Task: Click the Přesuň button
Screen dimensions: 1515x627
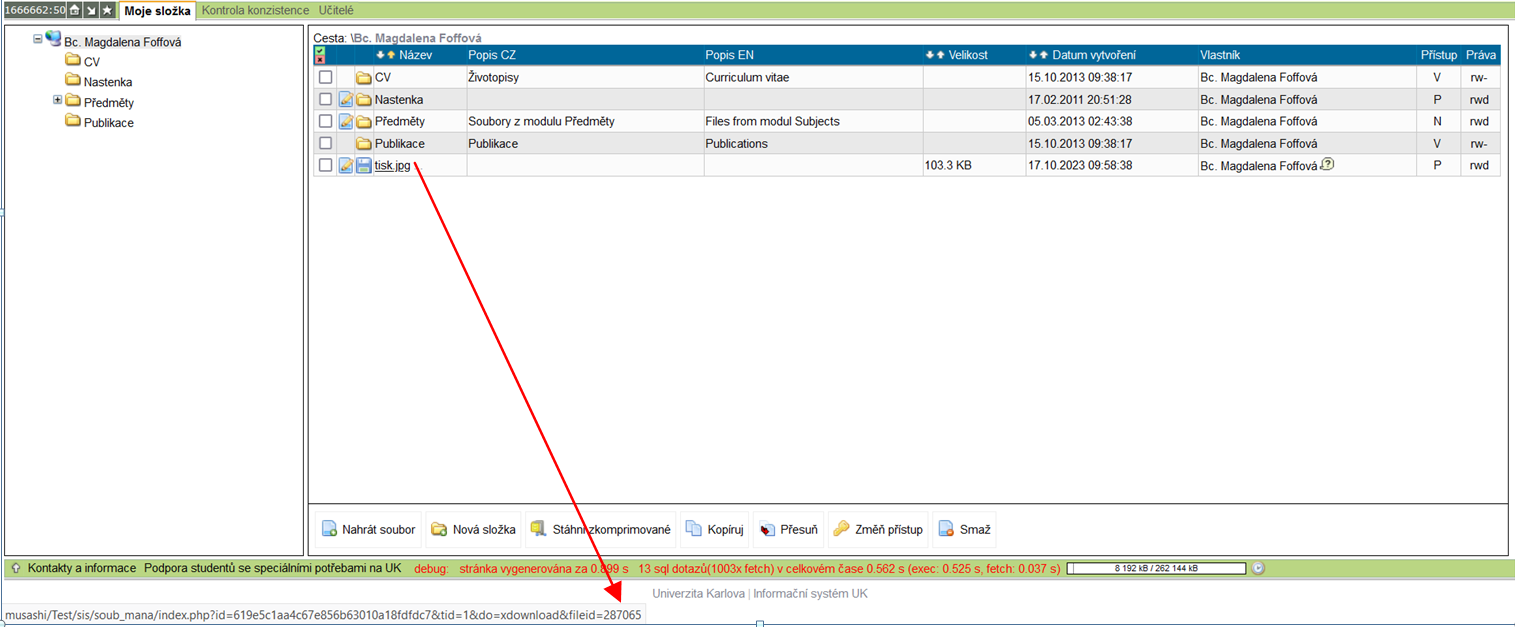Action: (x=788, y=529)
